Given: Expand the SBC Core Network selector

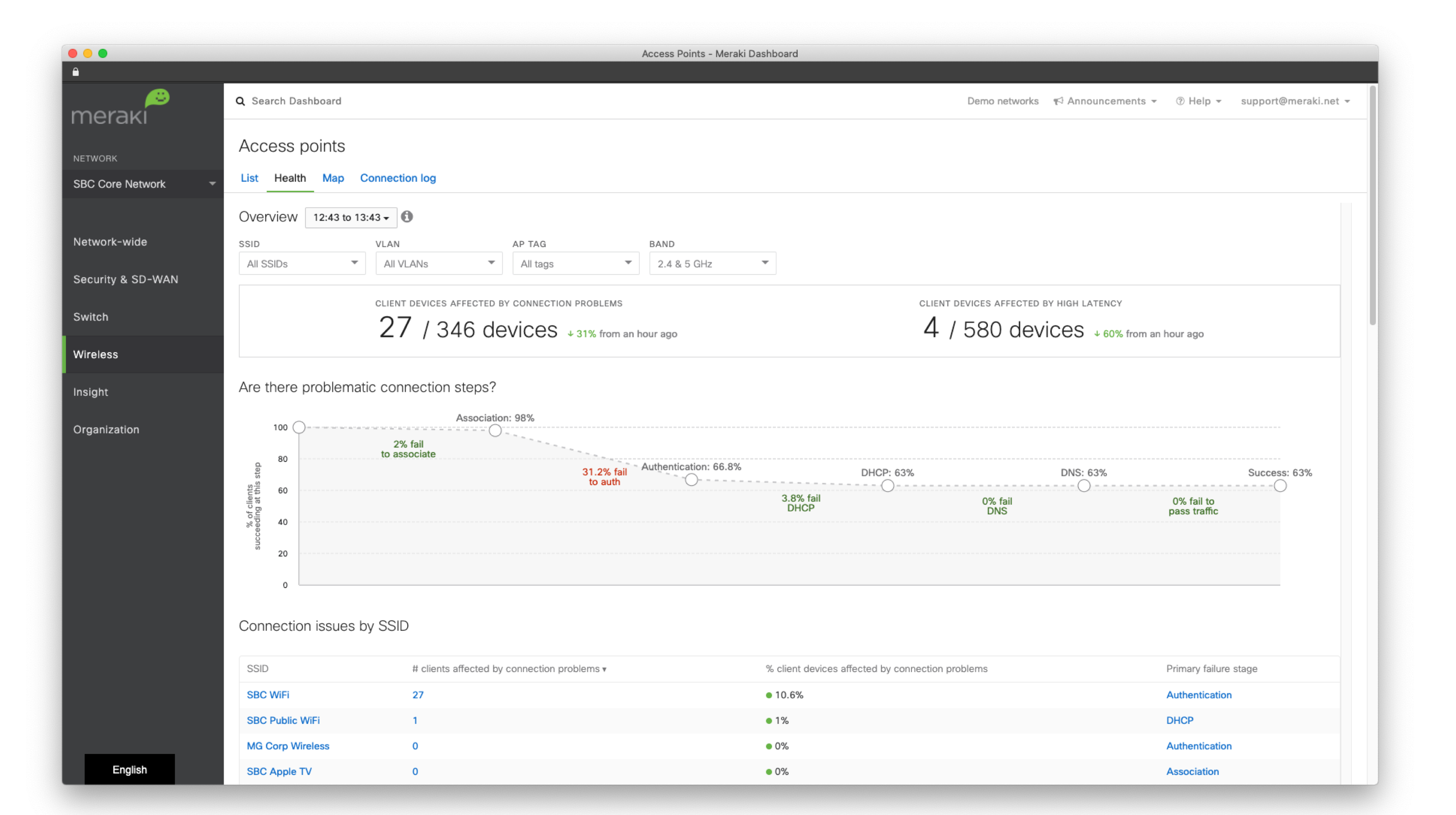Looking at the screenshot, I should coord(143,183).
